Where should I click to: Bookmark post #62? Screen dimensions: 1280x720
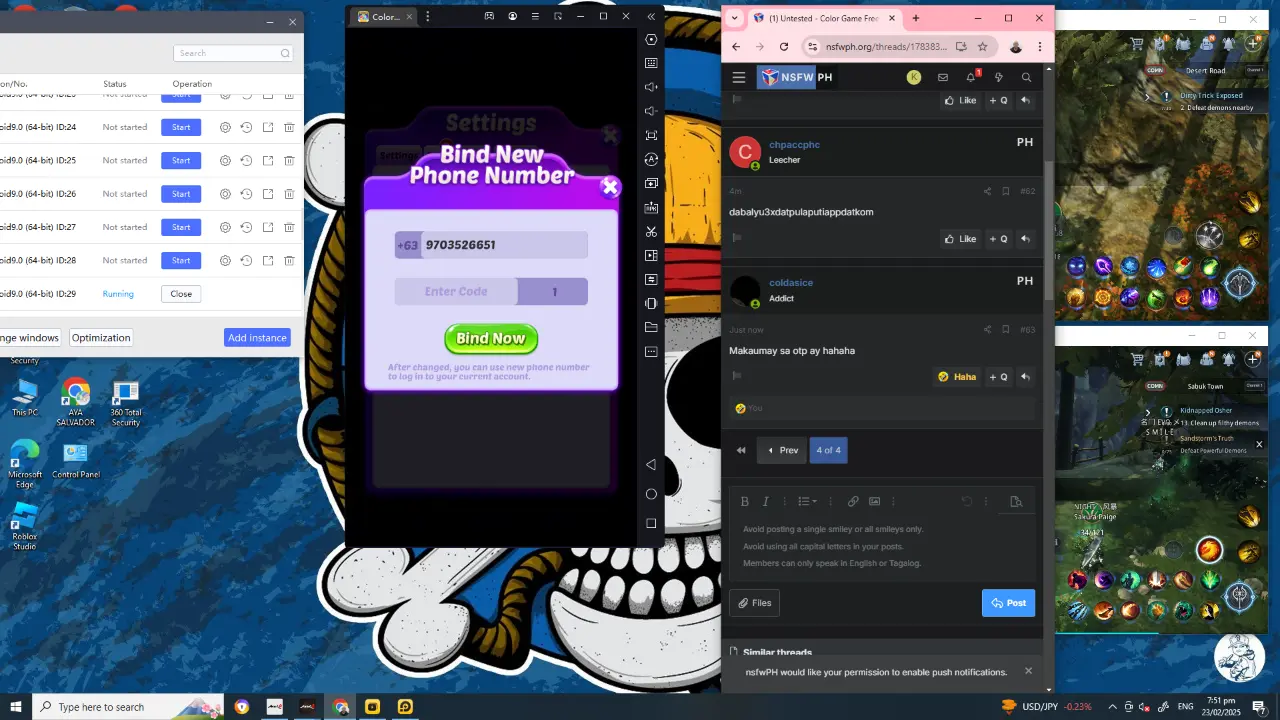point(1006,191)
